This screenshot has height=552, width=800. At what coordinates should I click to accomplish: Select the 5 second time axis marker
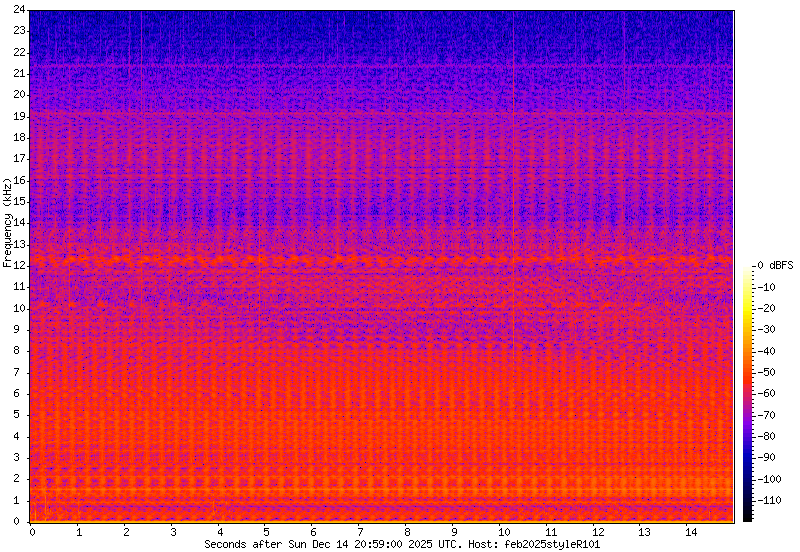click(x=267, y=532)
